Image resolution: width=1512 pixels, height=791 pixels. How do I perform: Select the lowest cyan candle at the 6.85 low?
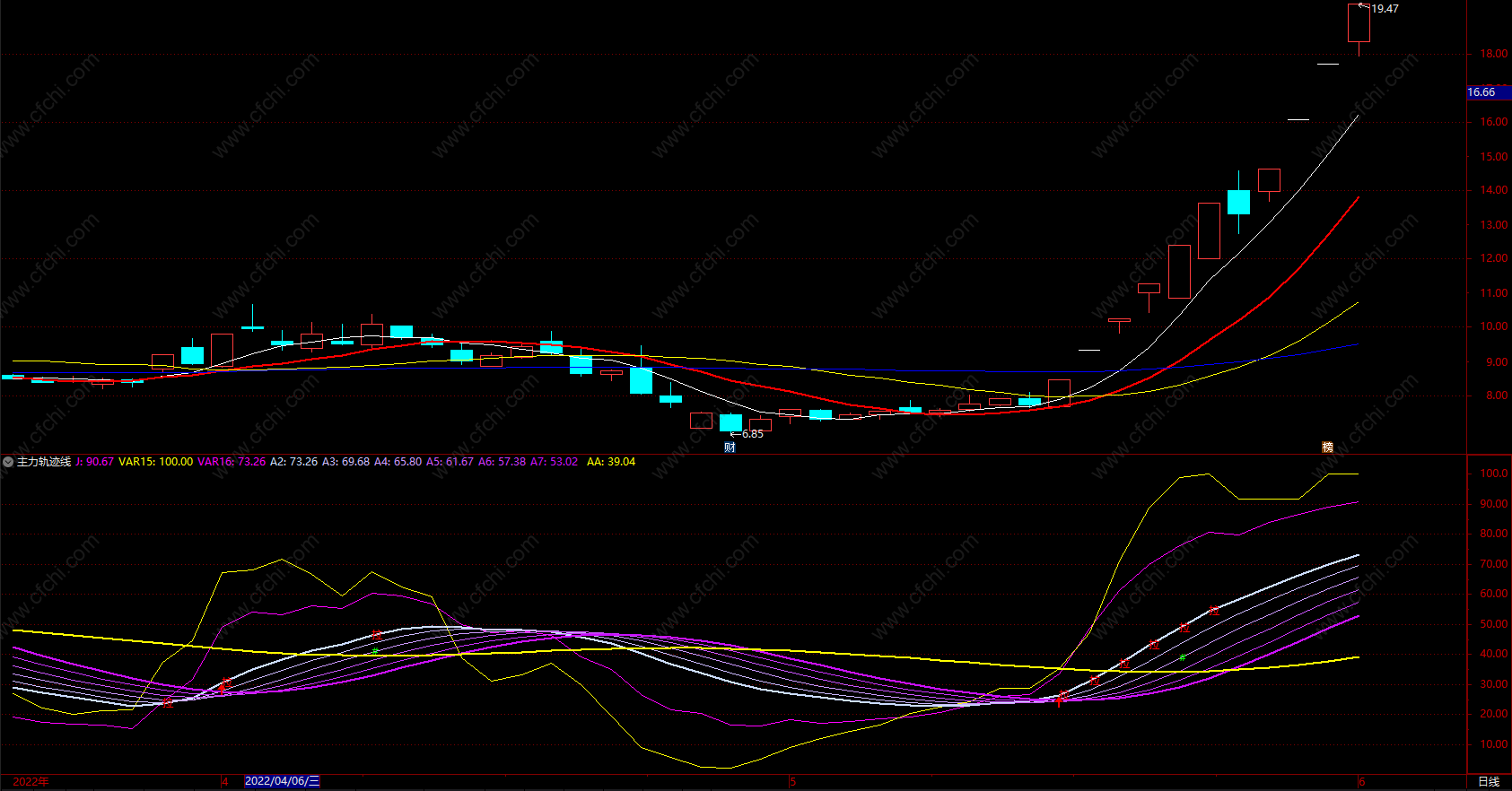(x=730, y=423)
